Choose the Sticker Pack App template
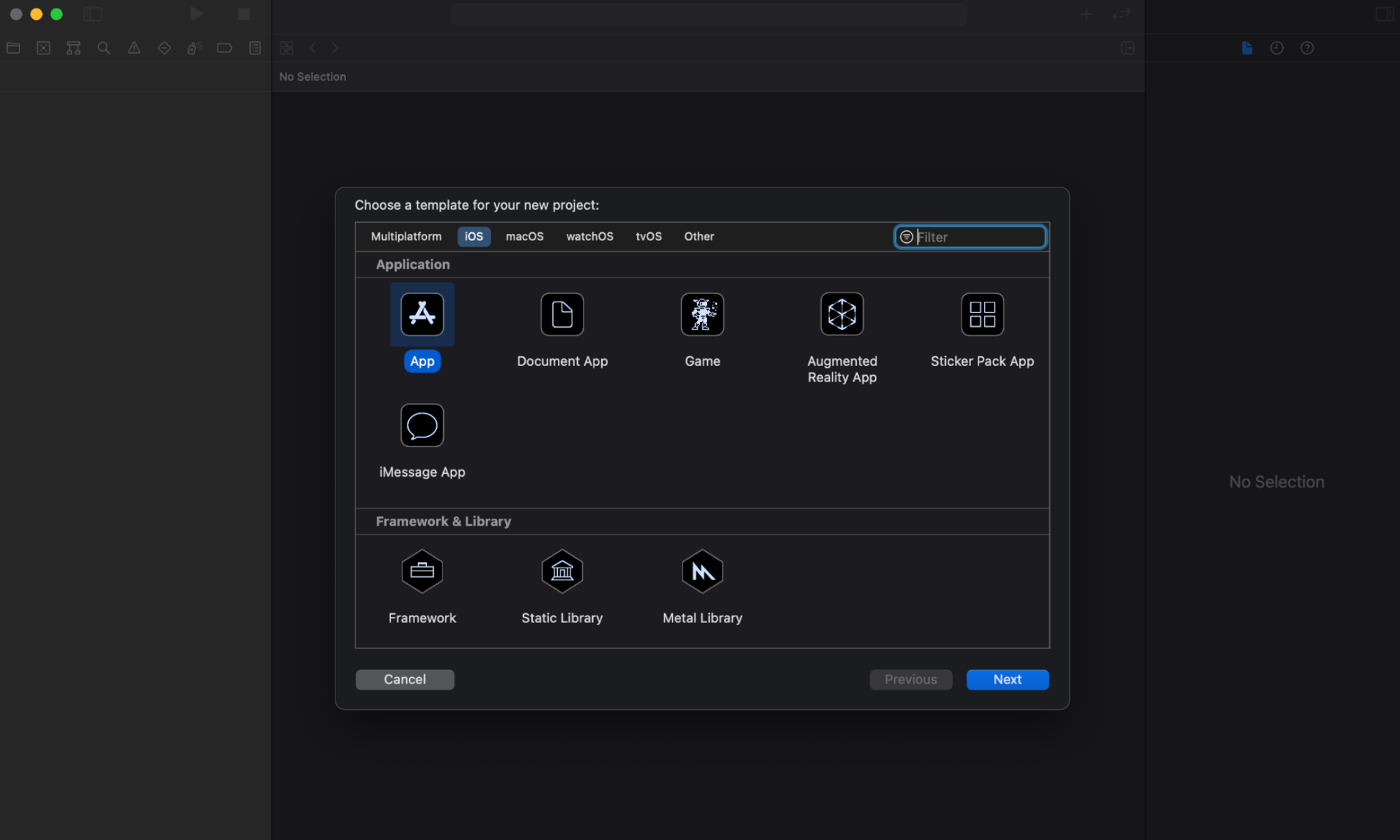 point(982,314)
